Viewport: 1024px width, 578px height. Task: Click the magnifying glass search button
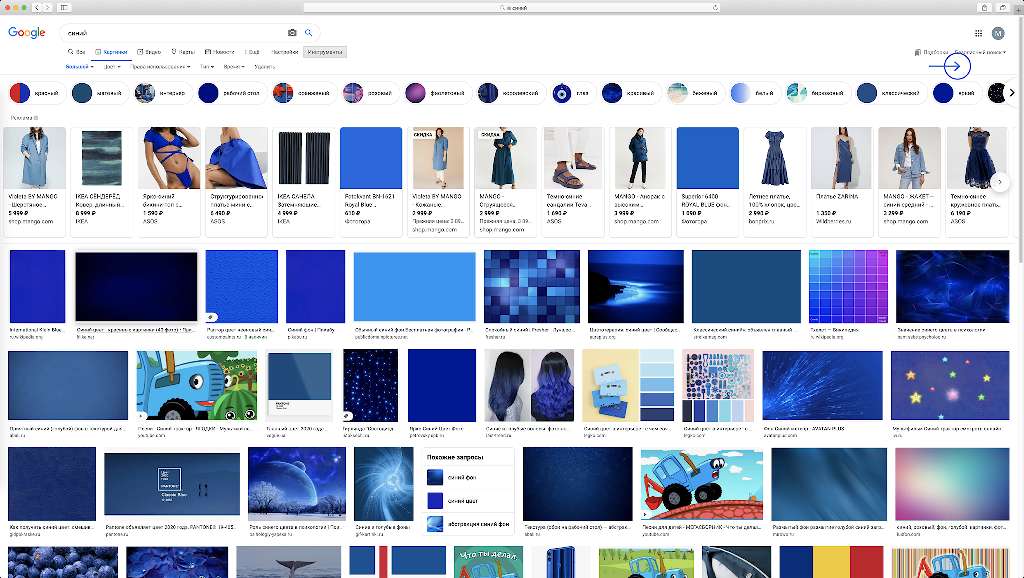click(x=308, y=33)
